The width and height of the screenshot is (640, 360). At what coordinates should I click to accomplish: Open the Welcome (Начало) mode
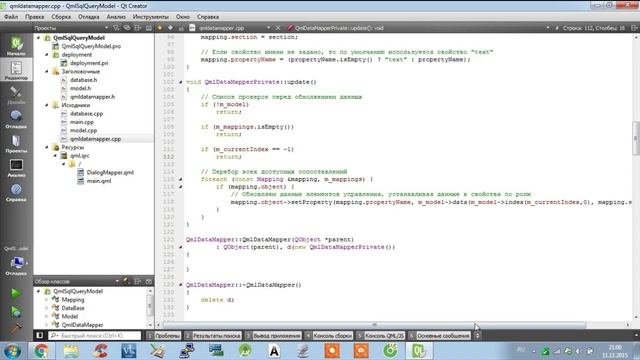pos(16,46)
